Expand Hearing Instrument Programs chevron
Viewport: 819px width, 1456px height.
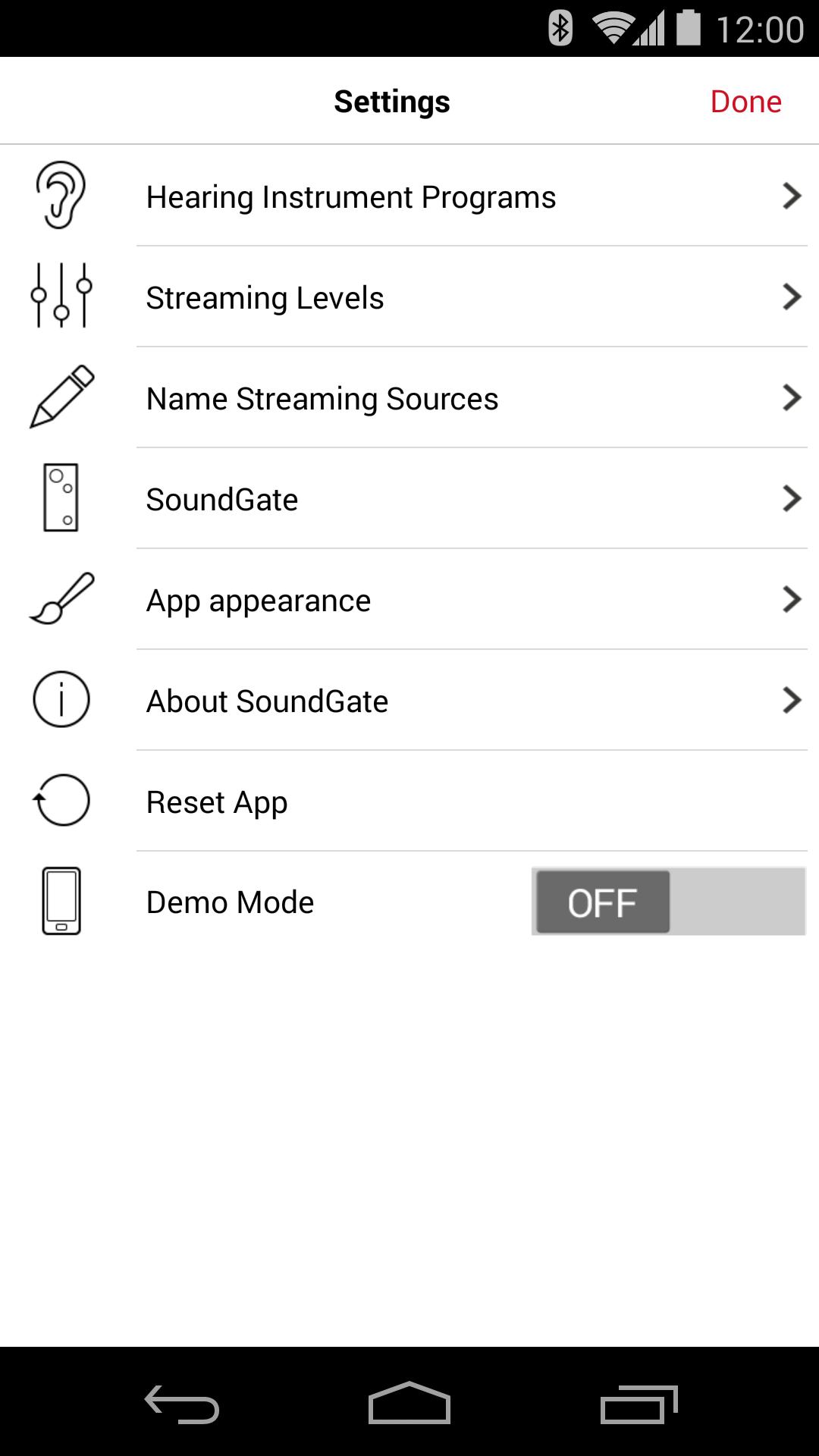pyautogui.click(x=792, y=196)
